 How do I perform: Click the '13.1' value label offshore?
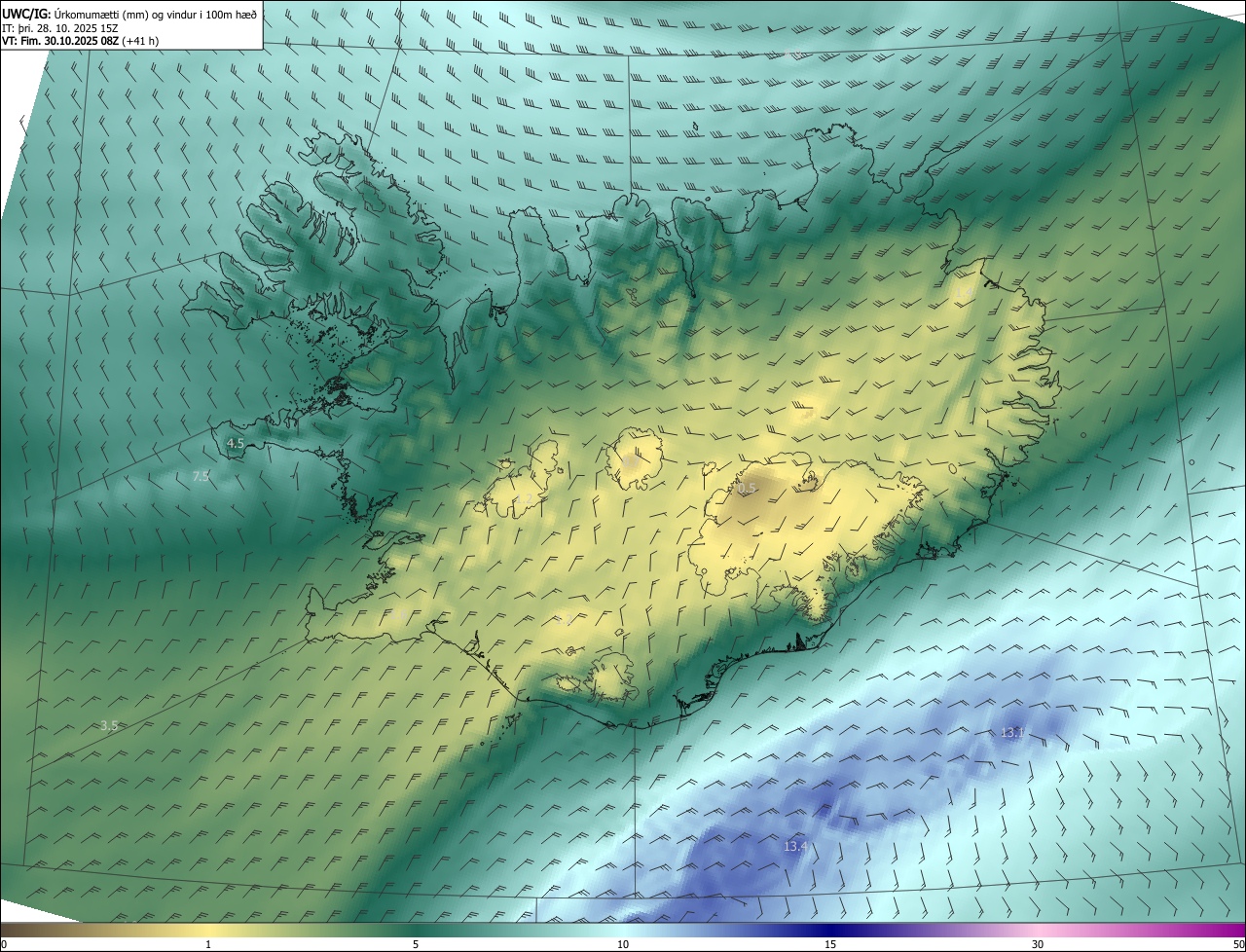tap(1012, 732)
